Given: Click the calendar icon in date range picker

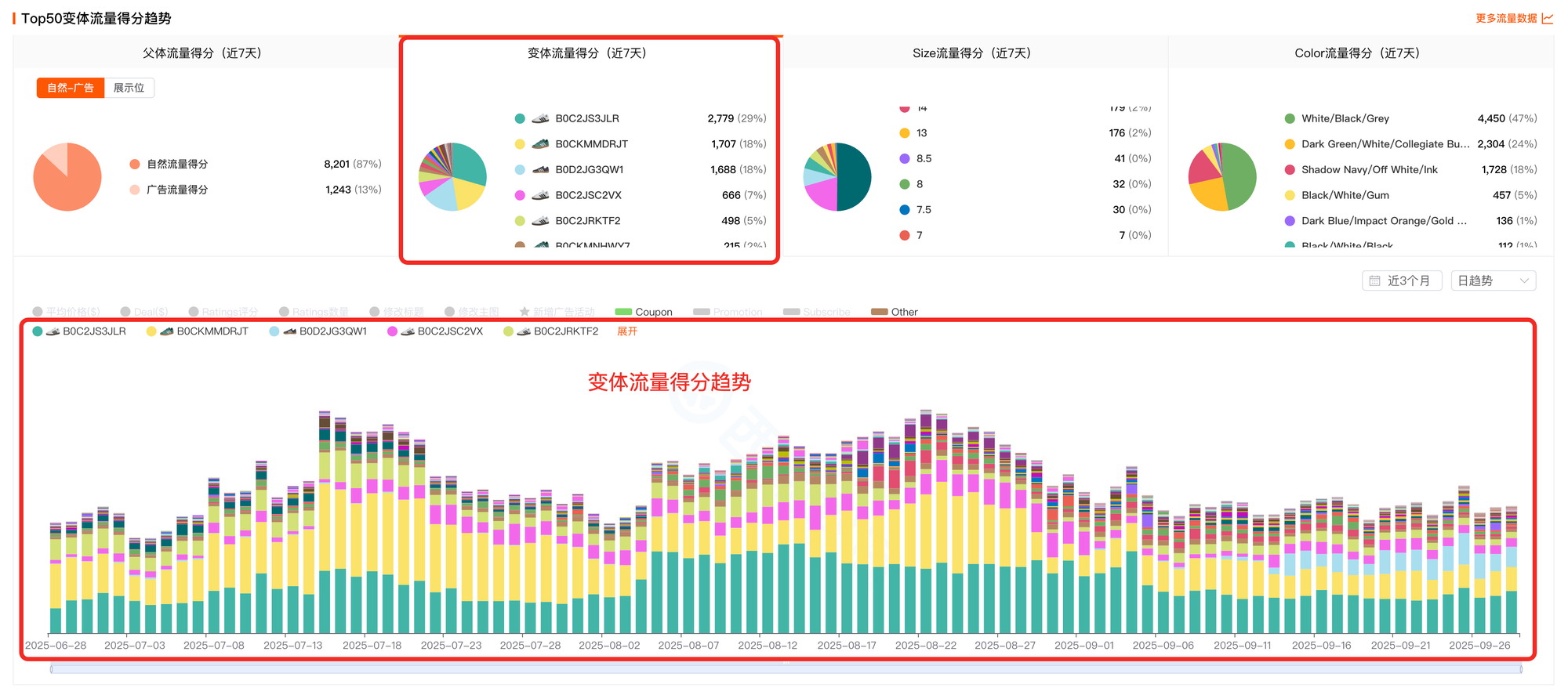Looking at the screenshot, I should (x=1374, y=281).
